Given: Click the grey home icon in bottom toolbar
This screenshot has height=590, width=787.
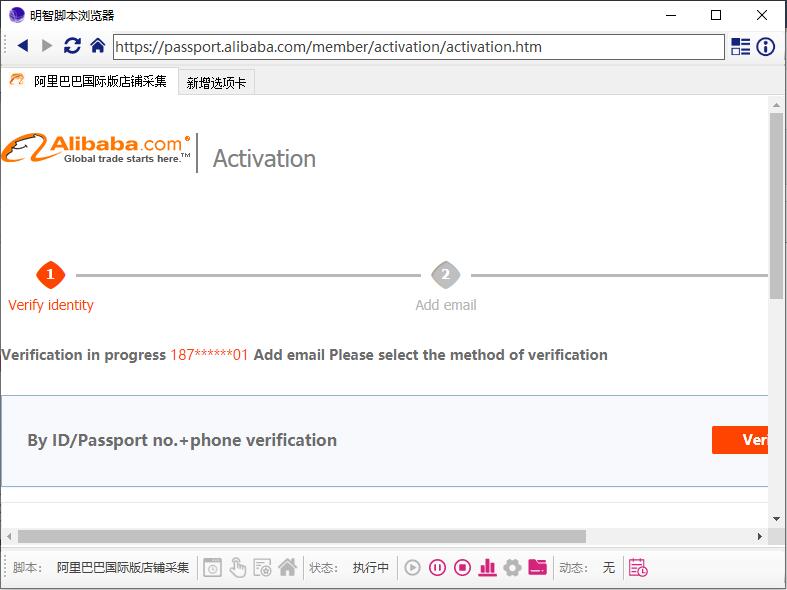Looking at the screenshot, I should click(x=288, y=567).
